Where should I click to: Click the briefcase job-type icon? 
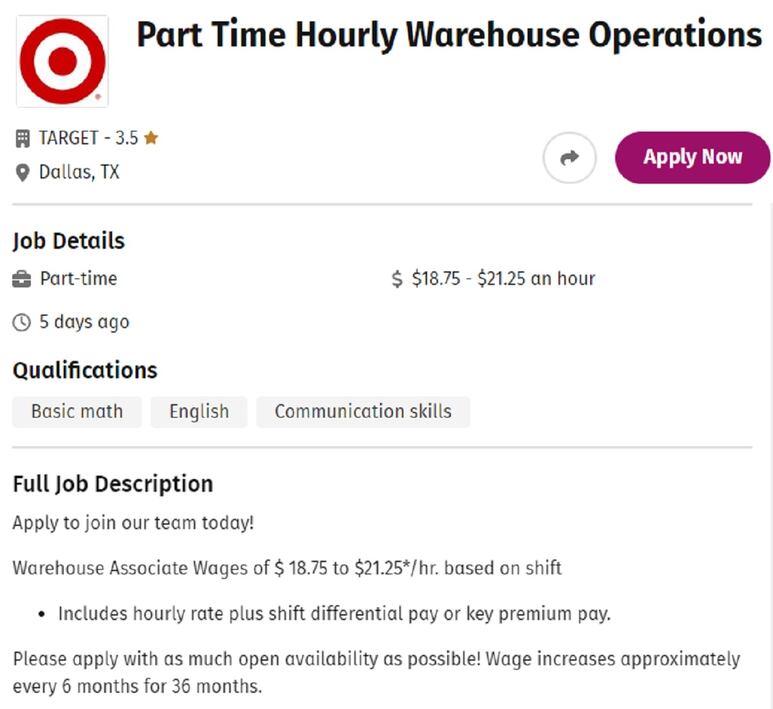coord(21,280)
